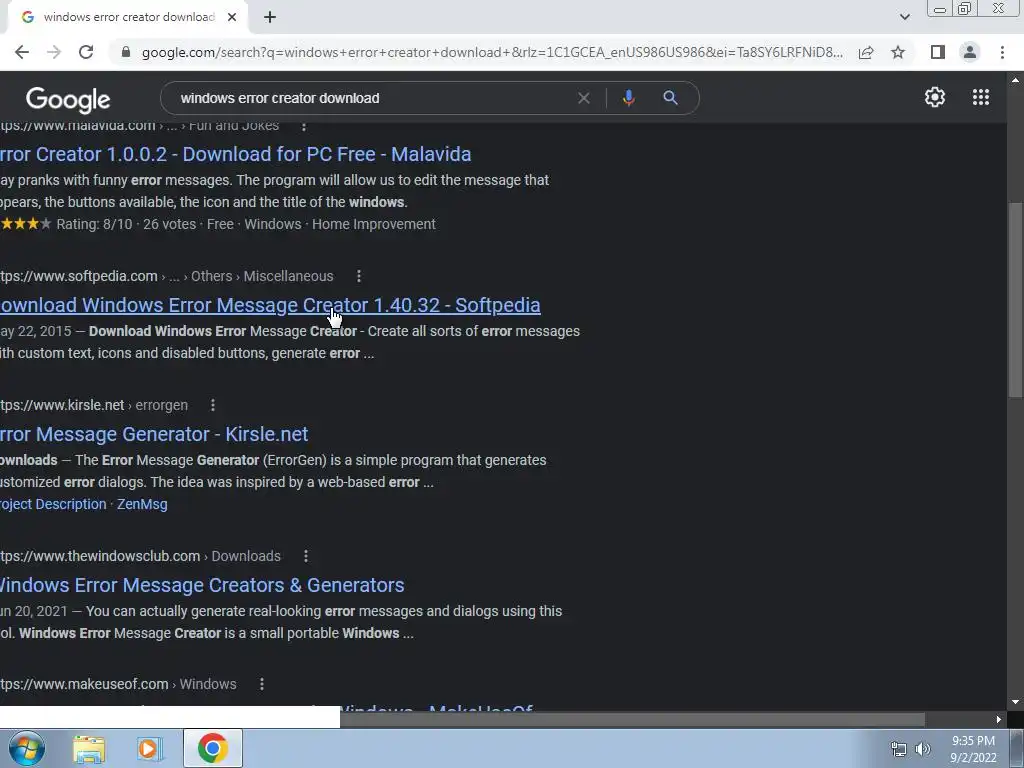Start voice search with microphone
Viewport: 1024px width, 768px height.
click(628, 98)
